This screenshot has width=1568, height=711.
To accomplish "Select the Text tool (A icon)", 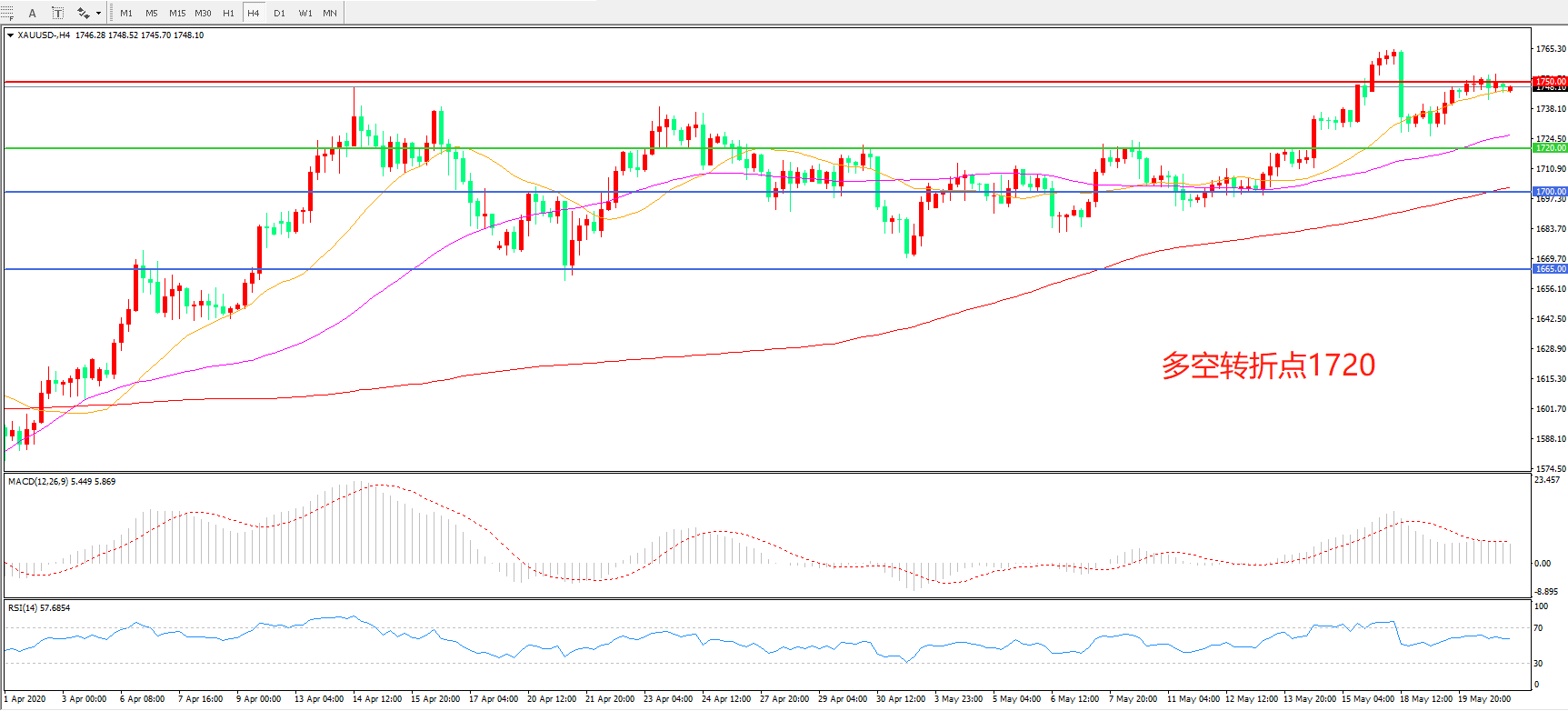I will [33, 13].
